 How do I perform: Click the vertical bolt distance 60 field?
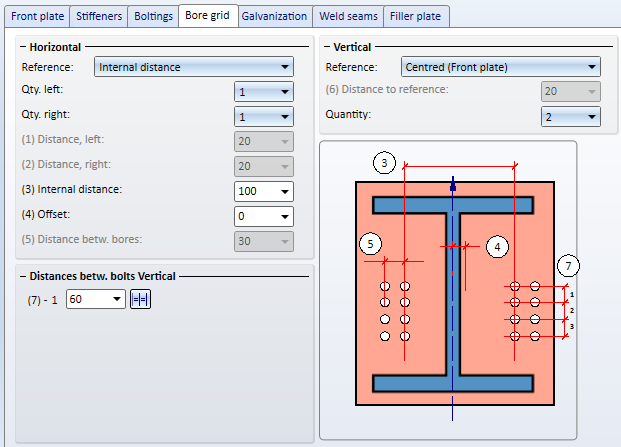pos(88,299)
